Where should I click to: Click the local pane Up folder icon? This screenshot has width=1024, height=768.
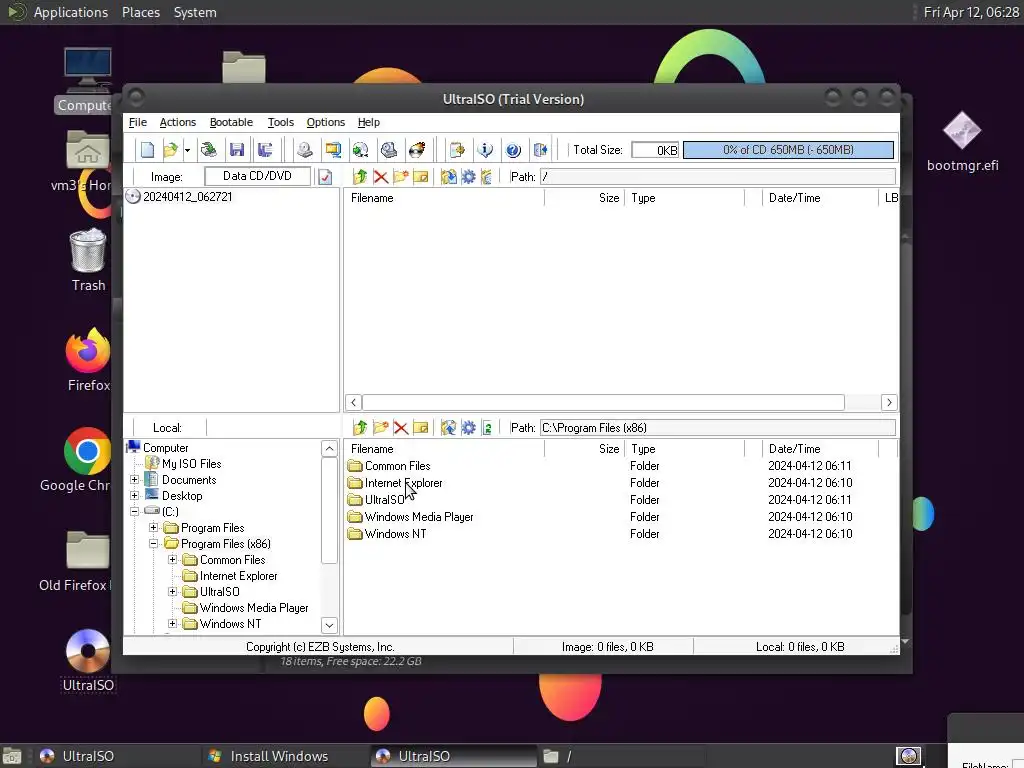pyautogui.click(x=360, y=428)
